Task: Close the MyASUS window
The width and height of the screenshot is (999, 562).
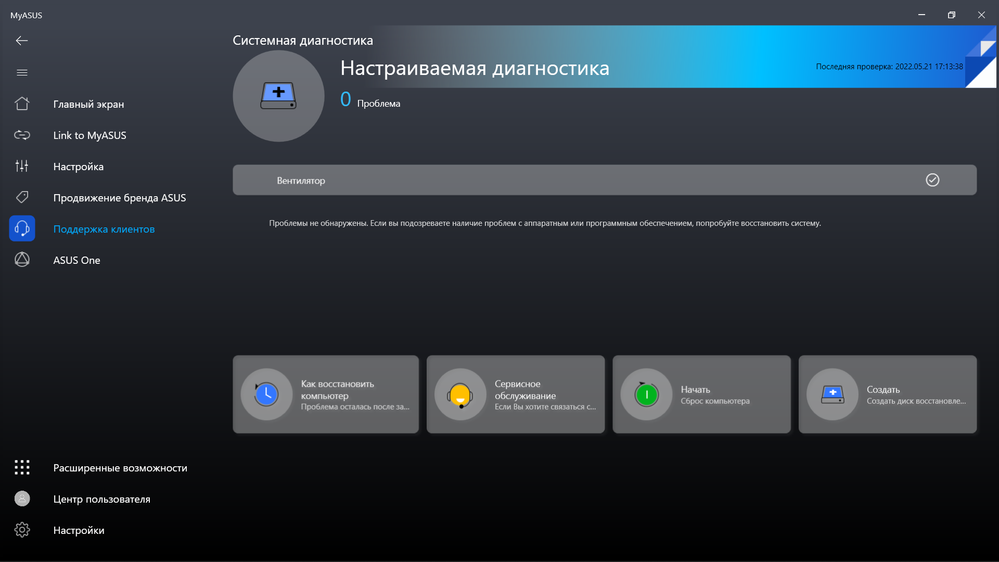Action: click(981, 15)
